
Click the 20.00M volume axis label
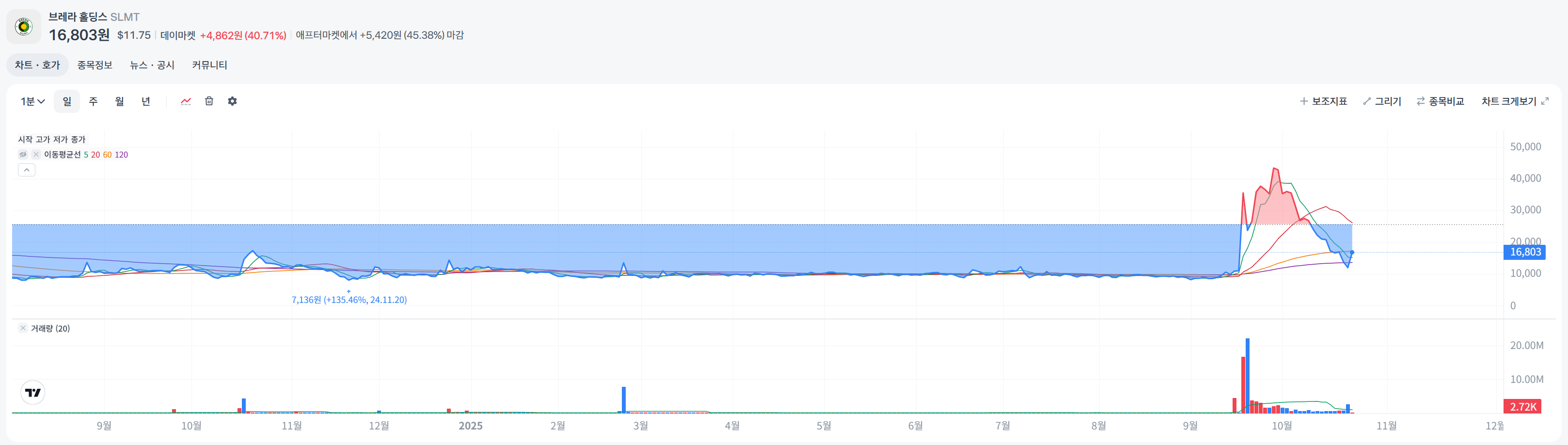point(1527,345)
